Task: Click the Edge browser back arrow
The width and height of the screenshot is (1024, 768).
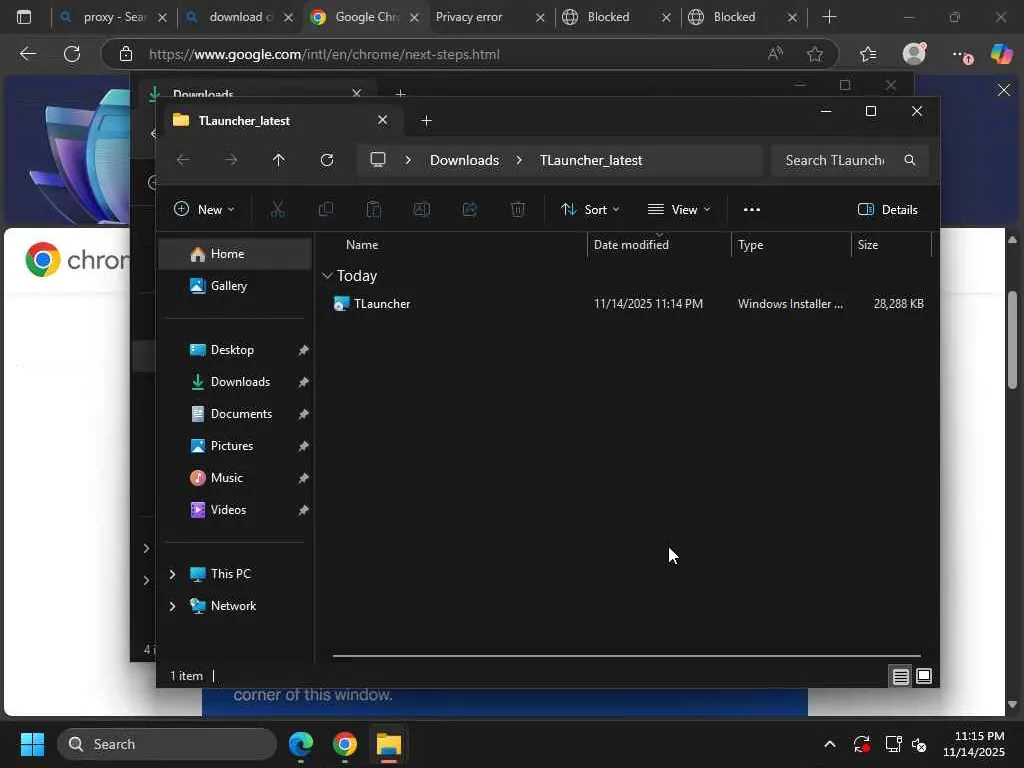Action: [x=28, y=54]
